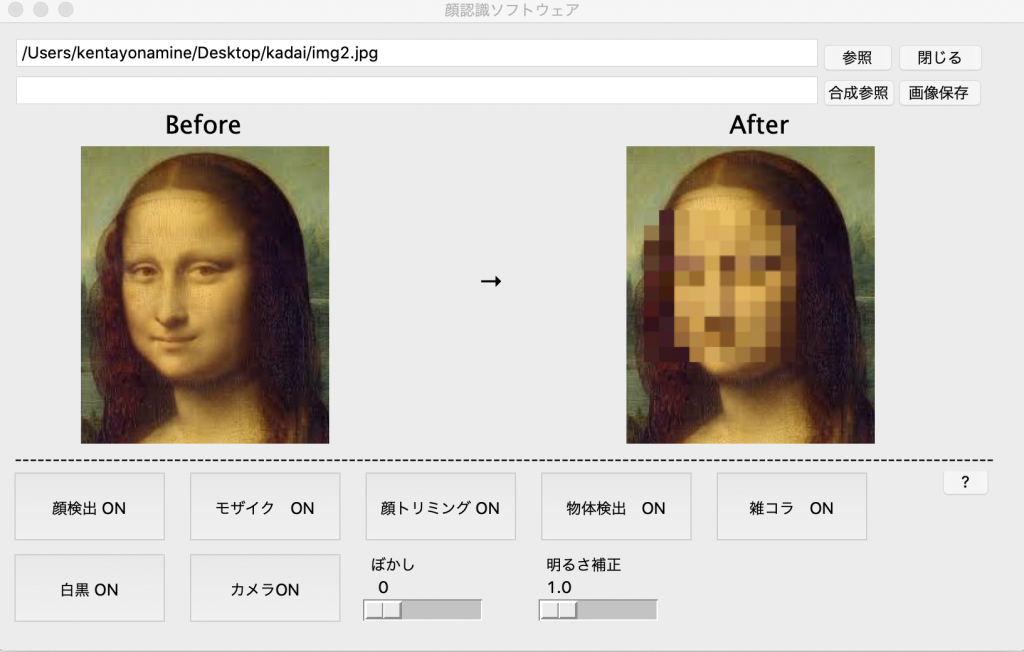
Task: Toggle the 雑コラ collage mode ON
Action: [792, 507]
